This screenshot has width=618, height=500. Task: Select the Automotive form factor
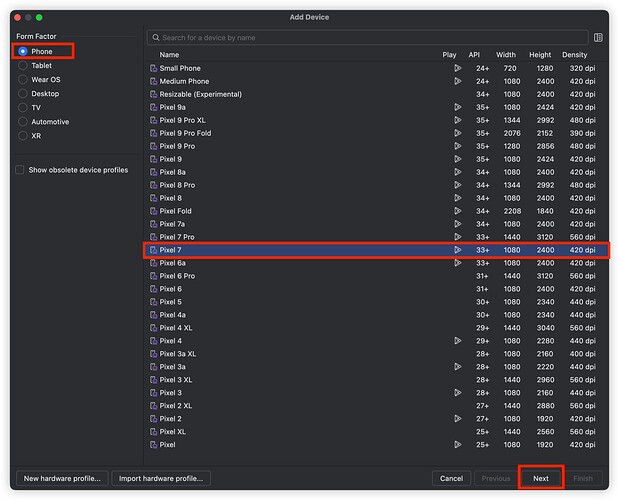pyautogui.click(x=23, y=122)
